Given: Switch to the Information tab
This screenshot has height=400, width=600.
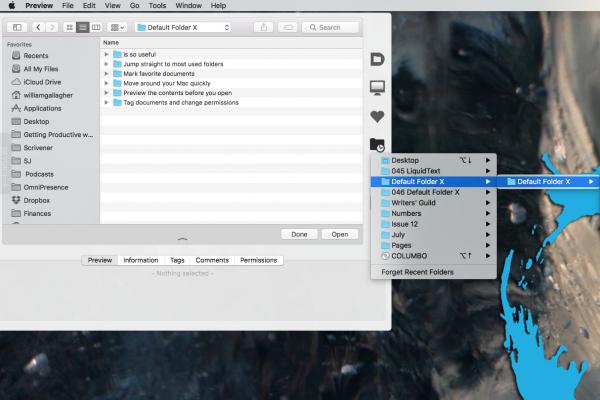Looking at the screenshot, I should (141, 260).
